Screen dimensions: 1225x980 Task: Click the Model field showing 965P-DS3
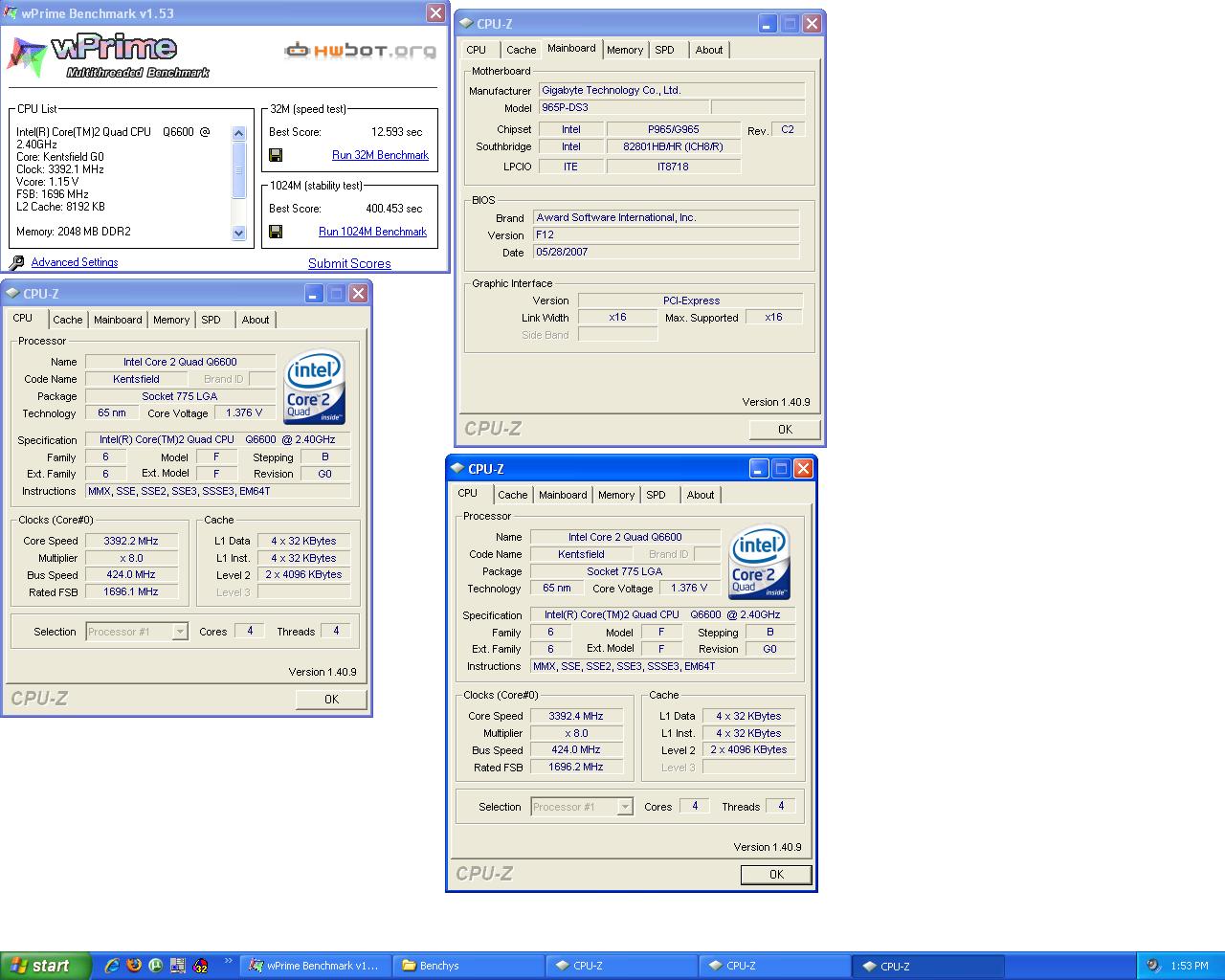pyautogui.click(x=624, y=107)
